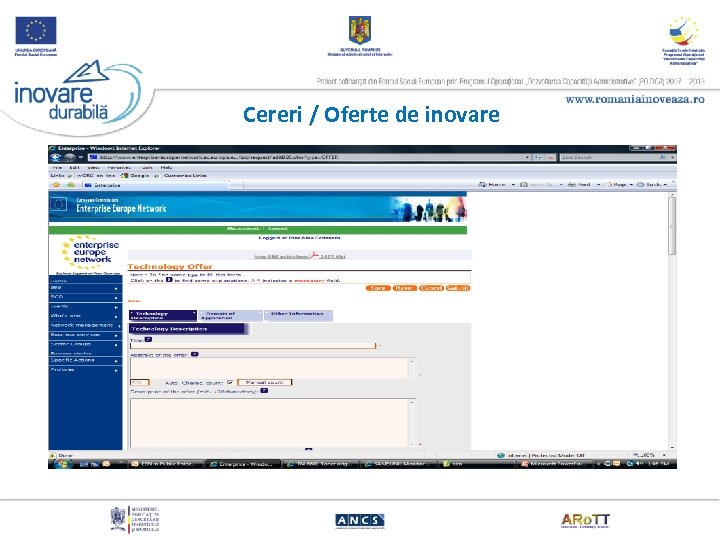Switch to the Domain of Application tab
The height and width of the screenshot is (540, 720).
[229, 315]
